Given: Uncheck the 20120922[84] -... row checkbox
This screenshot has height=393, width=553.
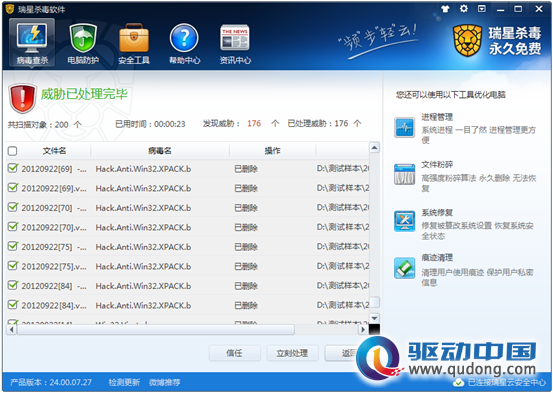Looking at the screenshot, I should [x=13, y=284].
